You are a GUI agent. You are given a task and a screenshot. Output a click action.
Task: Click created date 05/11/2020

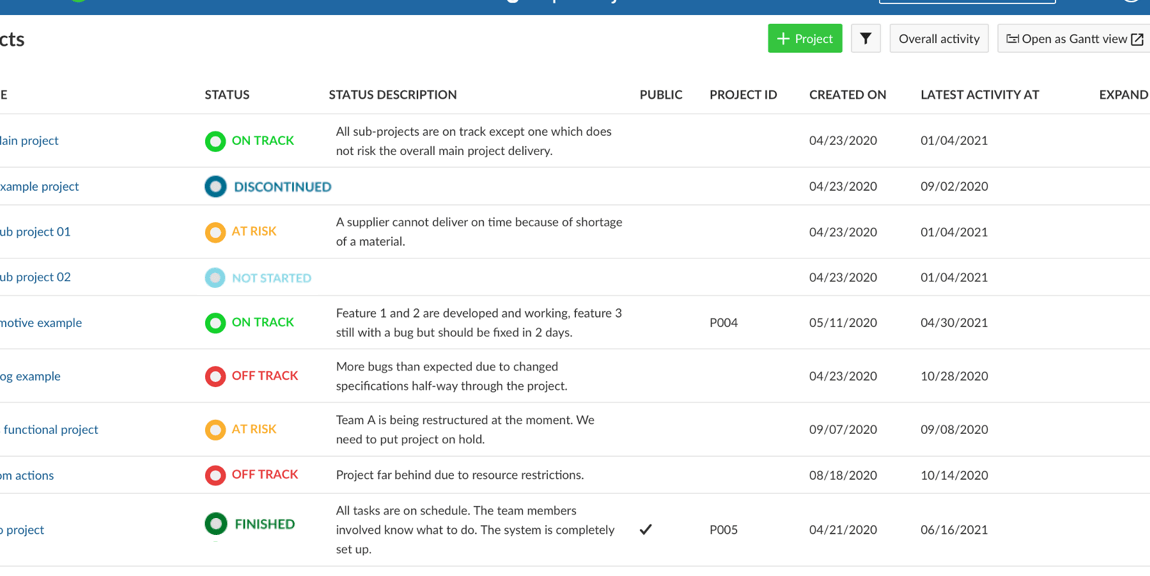[x=843, y=322]
